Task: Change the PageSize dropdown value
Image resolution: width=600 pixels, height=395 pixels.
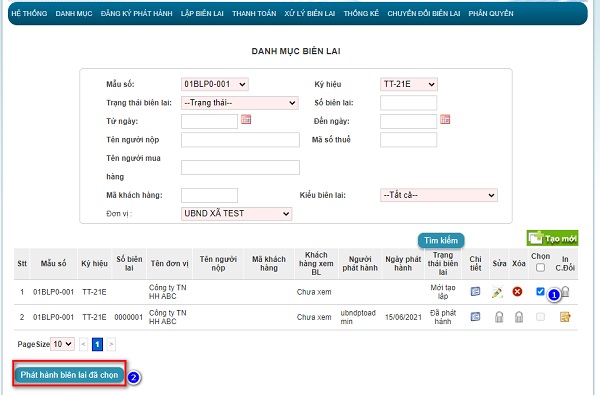Action: point(63,344)
